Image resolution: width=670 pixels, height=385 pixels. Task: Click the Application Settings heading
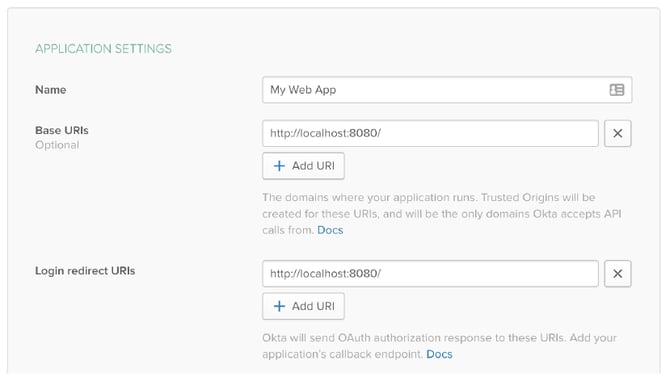click(x=103, y=49)
